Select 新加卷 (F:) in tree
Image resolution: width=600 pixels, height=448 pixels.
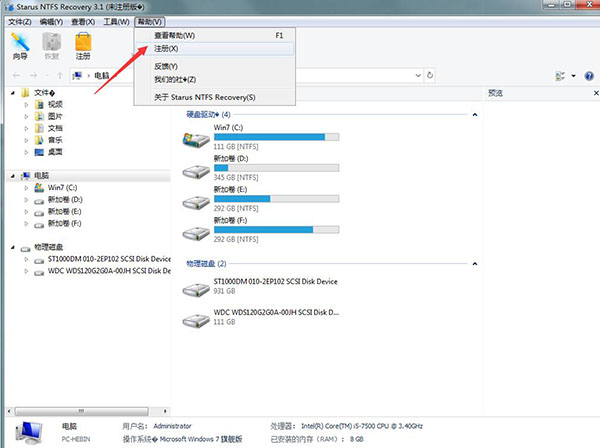tap(64, 223)
